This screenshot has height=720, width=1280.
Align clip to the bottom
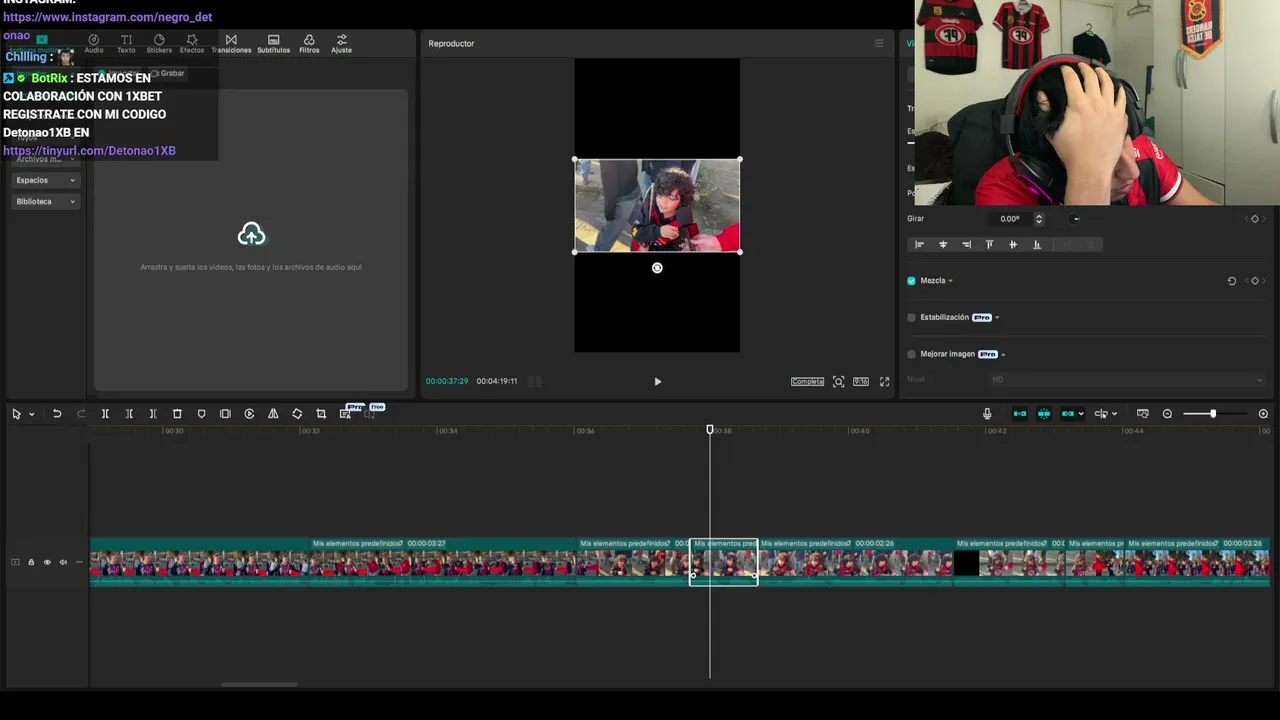pyautogui.click(x=1036, y=244)
